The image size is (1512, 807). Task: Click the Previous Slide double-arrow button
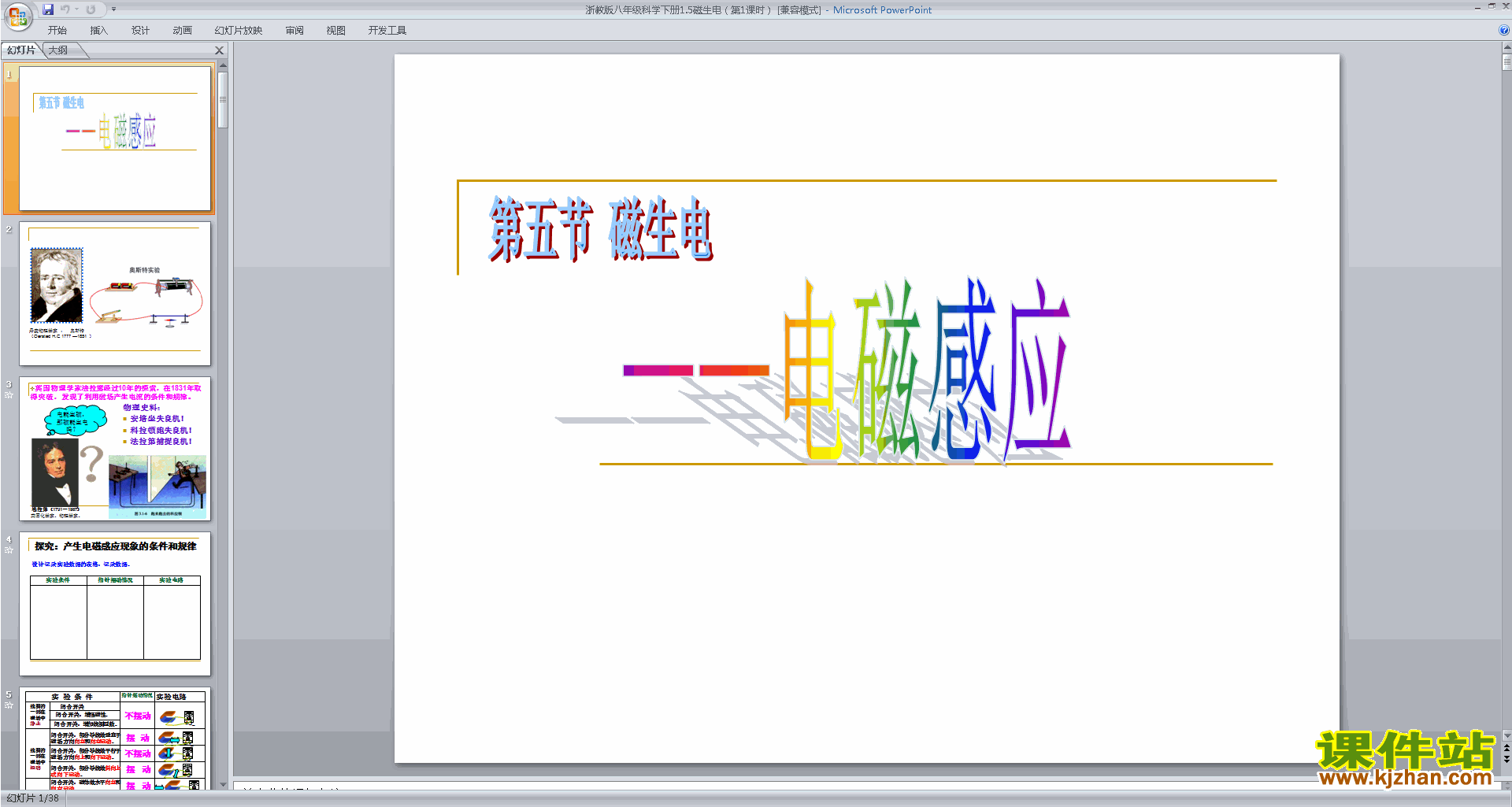[1506, 748]
